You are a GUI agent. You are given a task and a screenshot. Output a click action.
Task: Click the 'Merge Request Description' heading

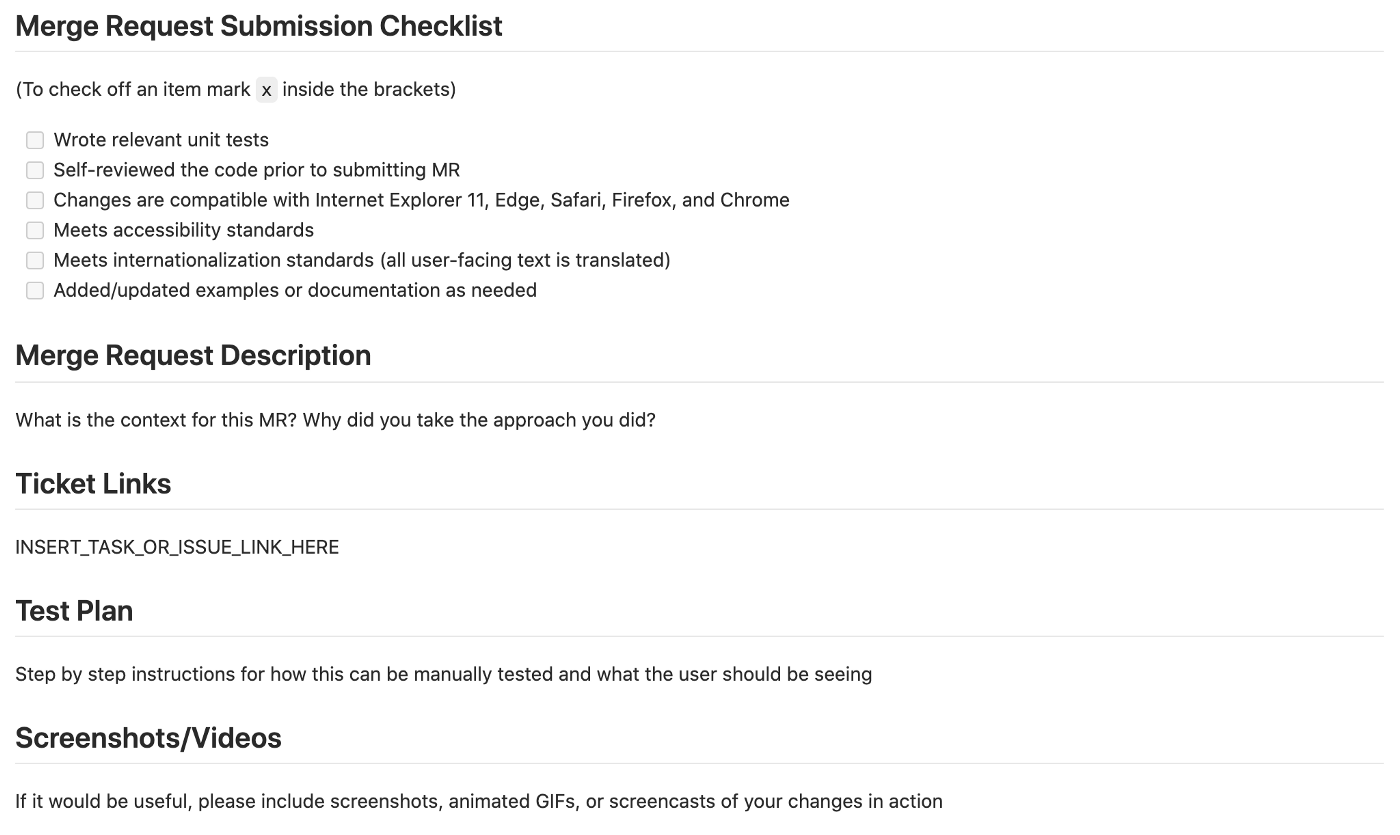[x=193, y=356]
